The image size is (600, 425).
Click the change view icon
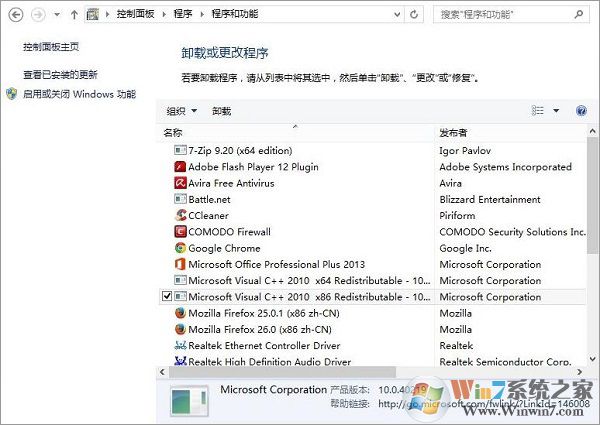(538, 111)
